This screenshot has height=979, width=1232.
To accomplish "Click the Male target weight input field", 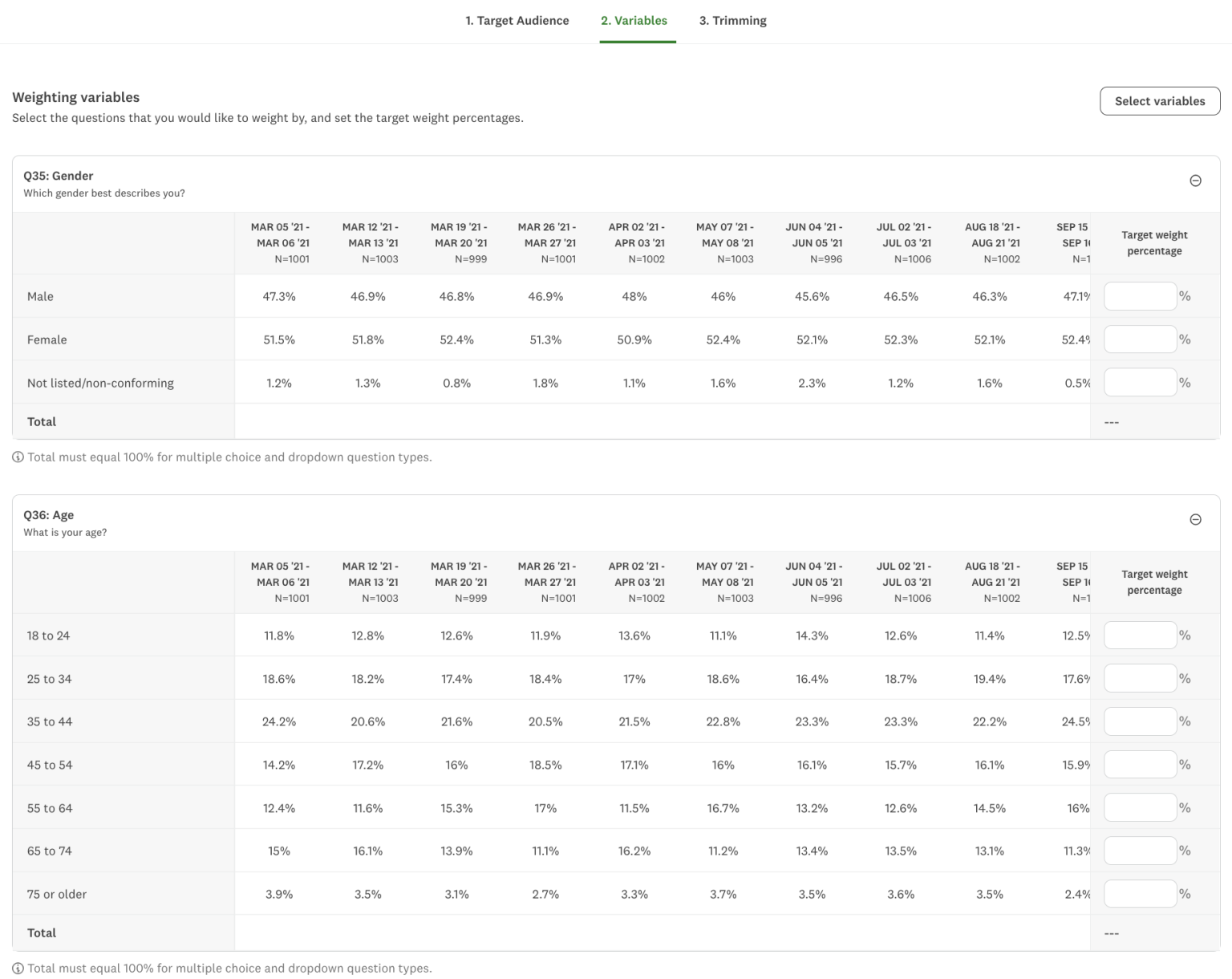I will point(1140,295).
